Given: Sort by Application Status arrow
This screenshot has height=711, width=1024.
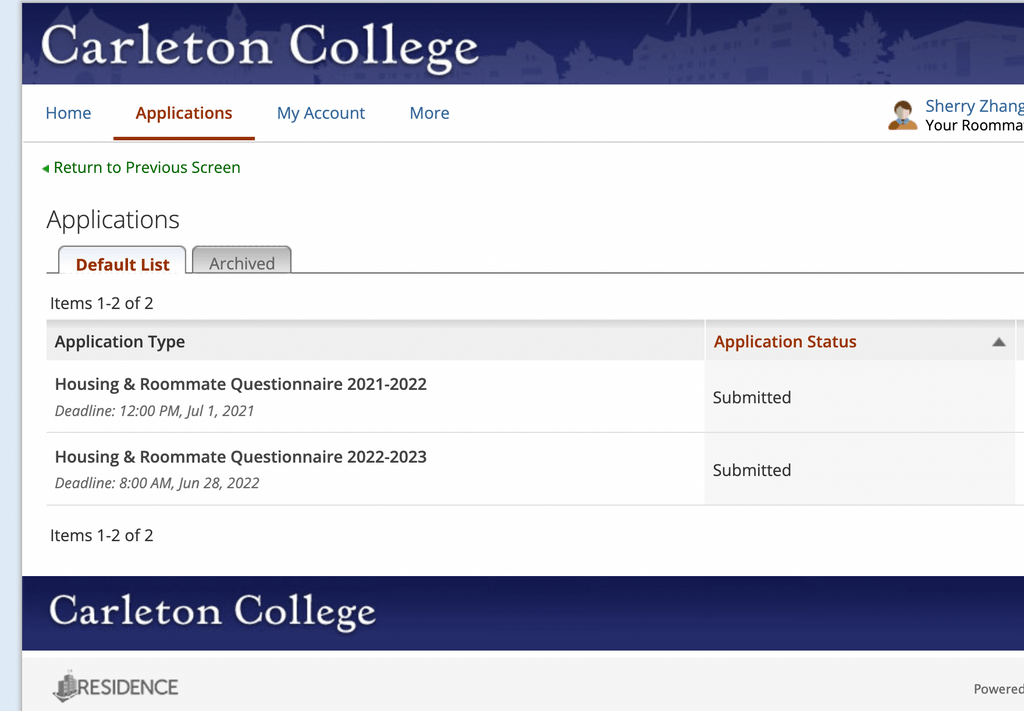Looking at the screenshot, I should tap(999, 341).
